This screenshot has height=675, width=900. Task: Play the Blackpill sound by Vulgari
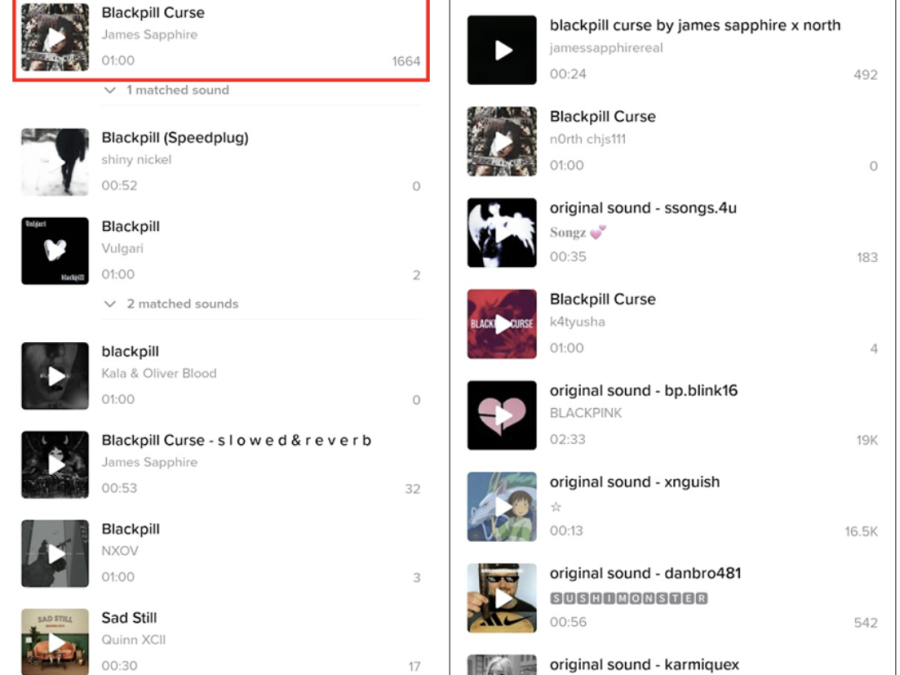[55, 251]
